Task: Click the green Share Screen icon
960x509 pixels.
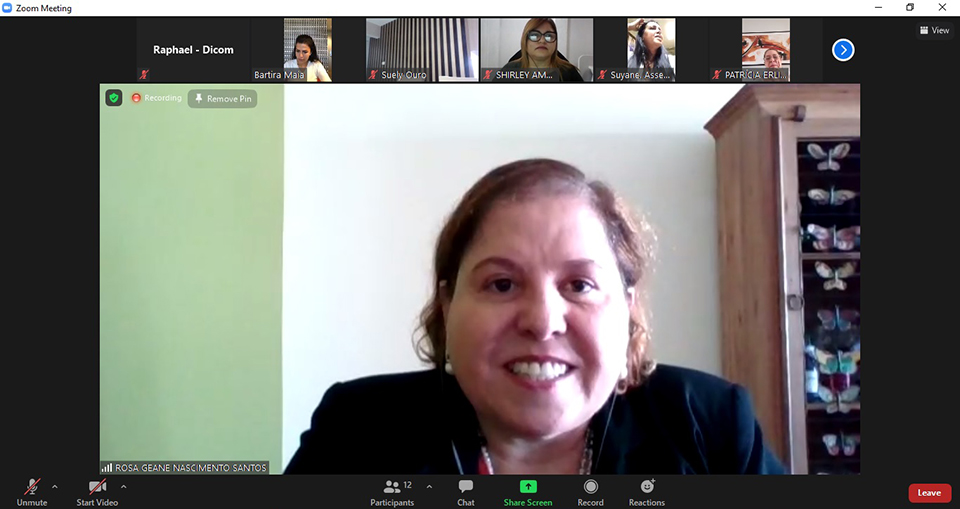Action: [528, 487]
